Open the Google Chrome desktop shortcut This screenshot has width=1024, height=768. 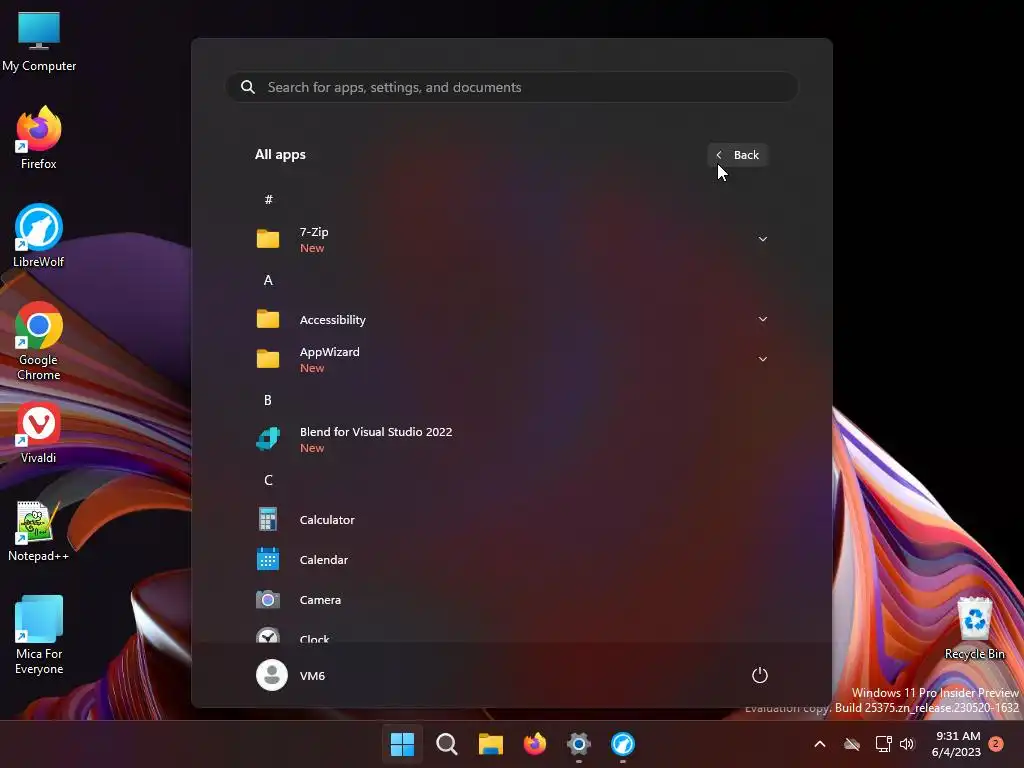pyautogui.click(x=39, y=341)
